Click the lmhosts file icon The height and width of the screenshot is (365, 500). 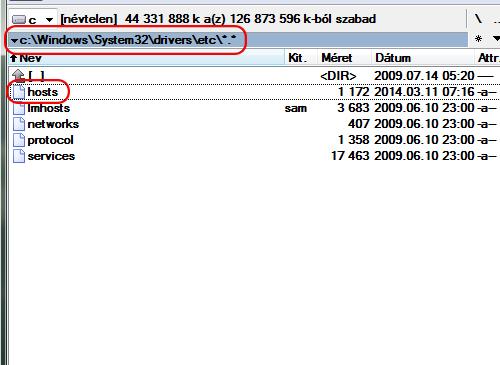point(19,108)
